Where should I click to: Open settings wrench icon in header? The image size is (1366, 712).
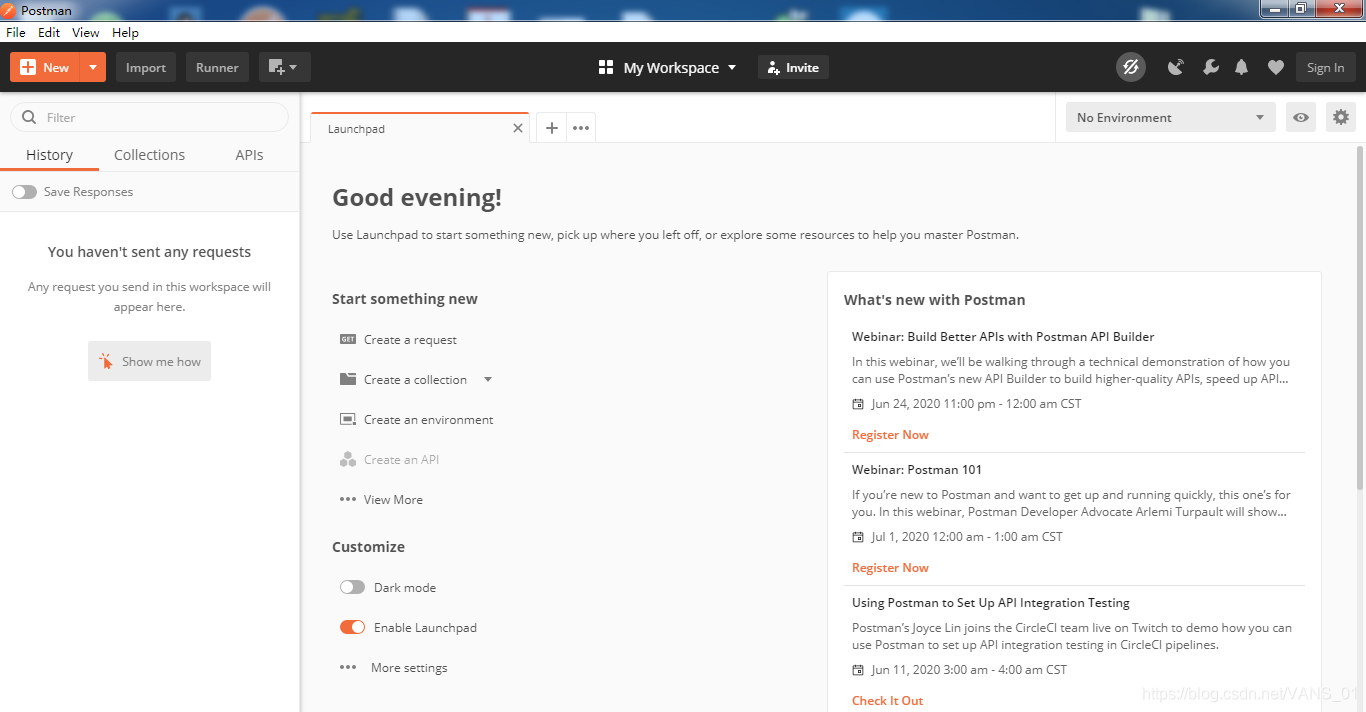point(1210,67)
